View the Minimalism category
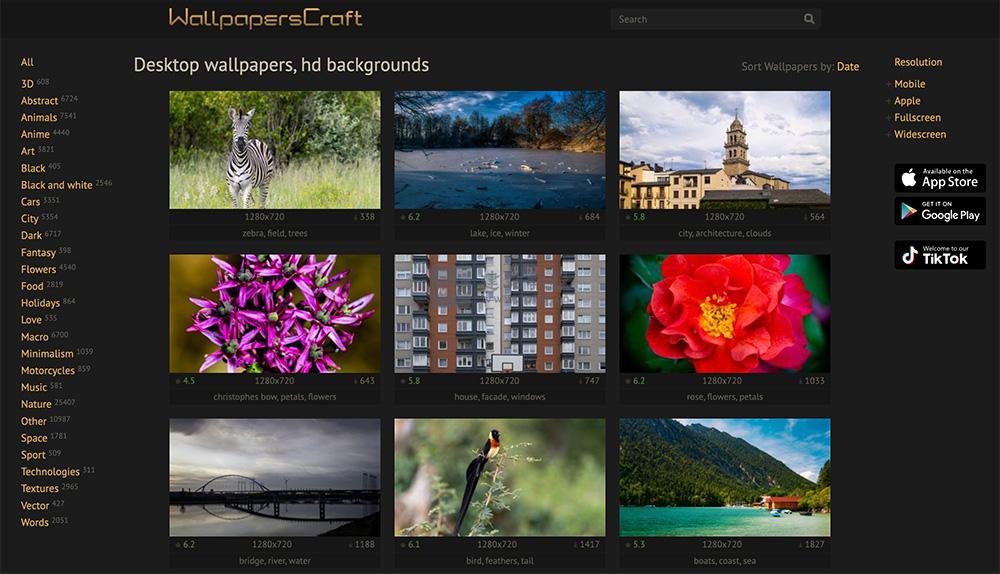1000x574 pixels. (x=47, y=353)
